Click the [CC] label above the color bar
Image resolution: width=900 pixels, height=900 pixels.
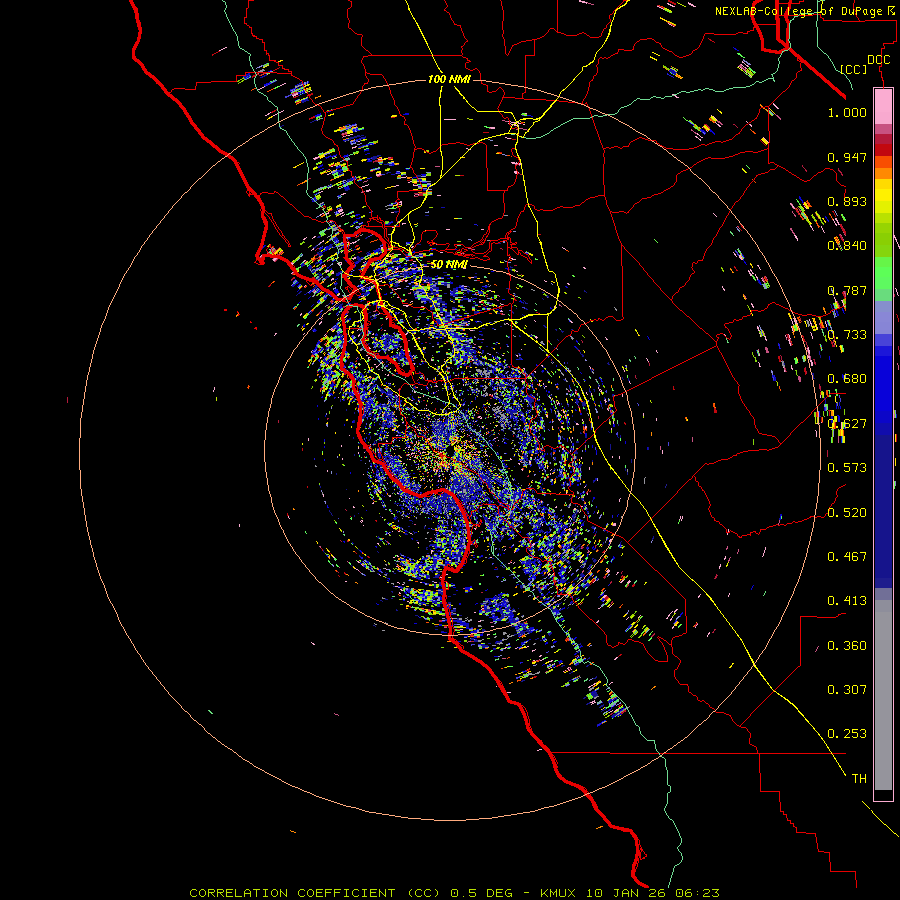click(x=854, y=69)
